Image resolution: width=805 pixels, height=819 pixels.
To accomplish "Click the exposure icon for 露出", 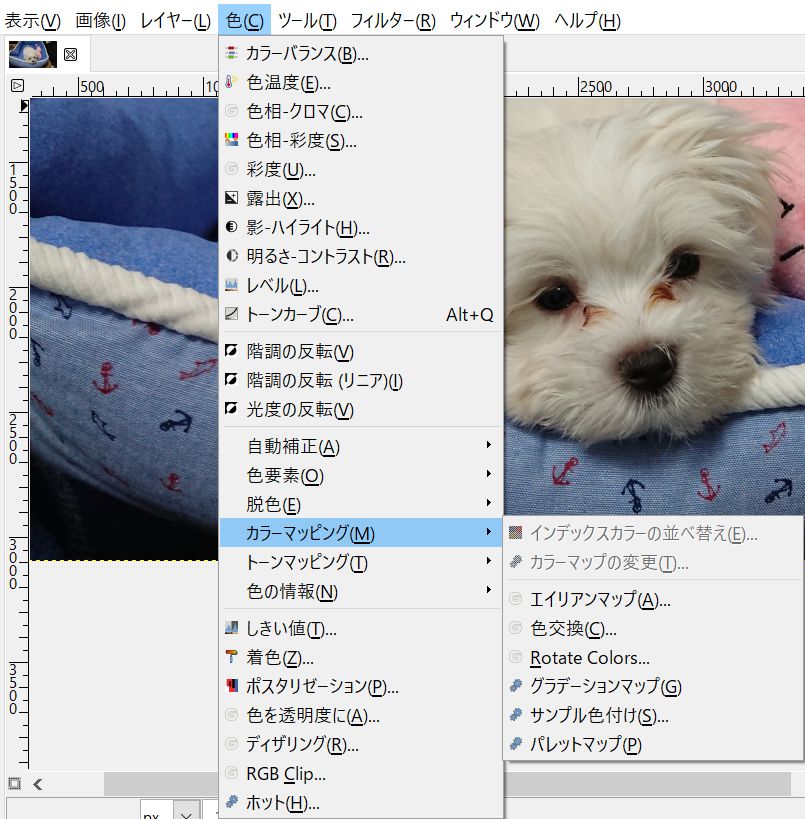I will [x=231, y=198].
